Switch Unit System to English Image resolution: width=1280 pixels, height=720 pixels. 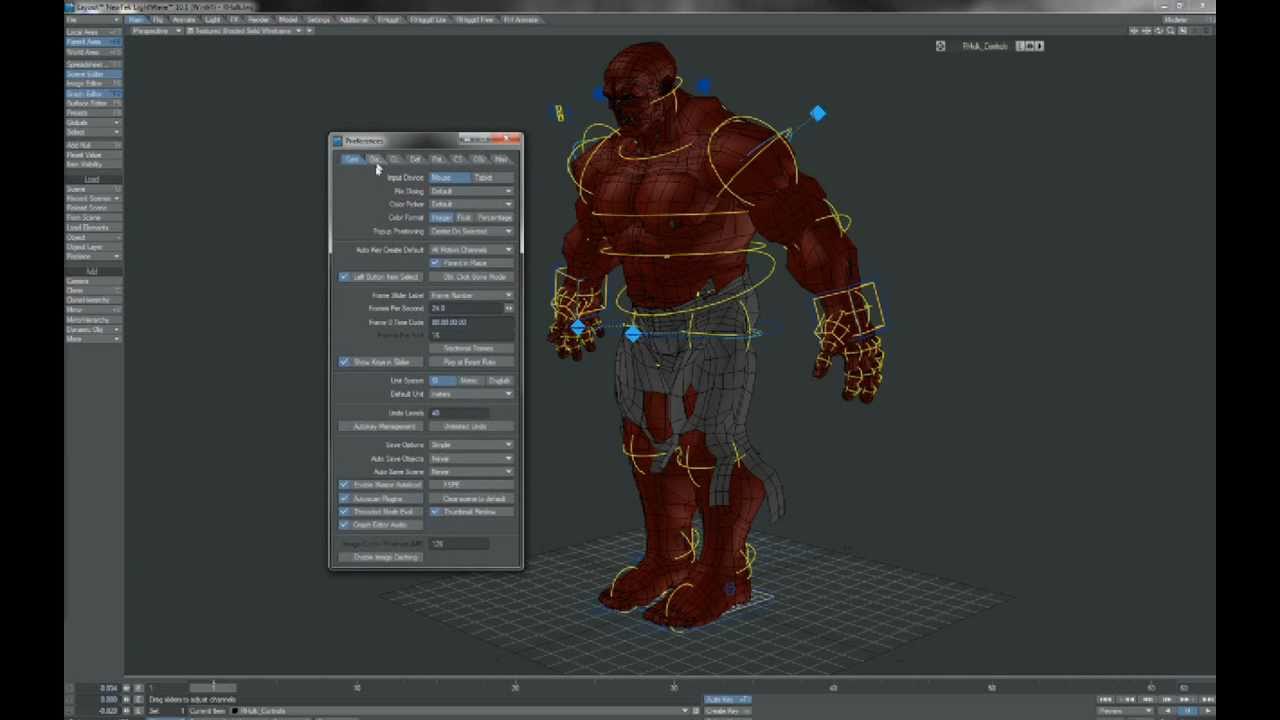(x=499, y=381)
